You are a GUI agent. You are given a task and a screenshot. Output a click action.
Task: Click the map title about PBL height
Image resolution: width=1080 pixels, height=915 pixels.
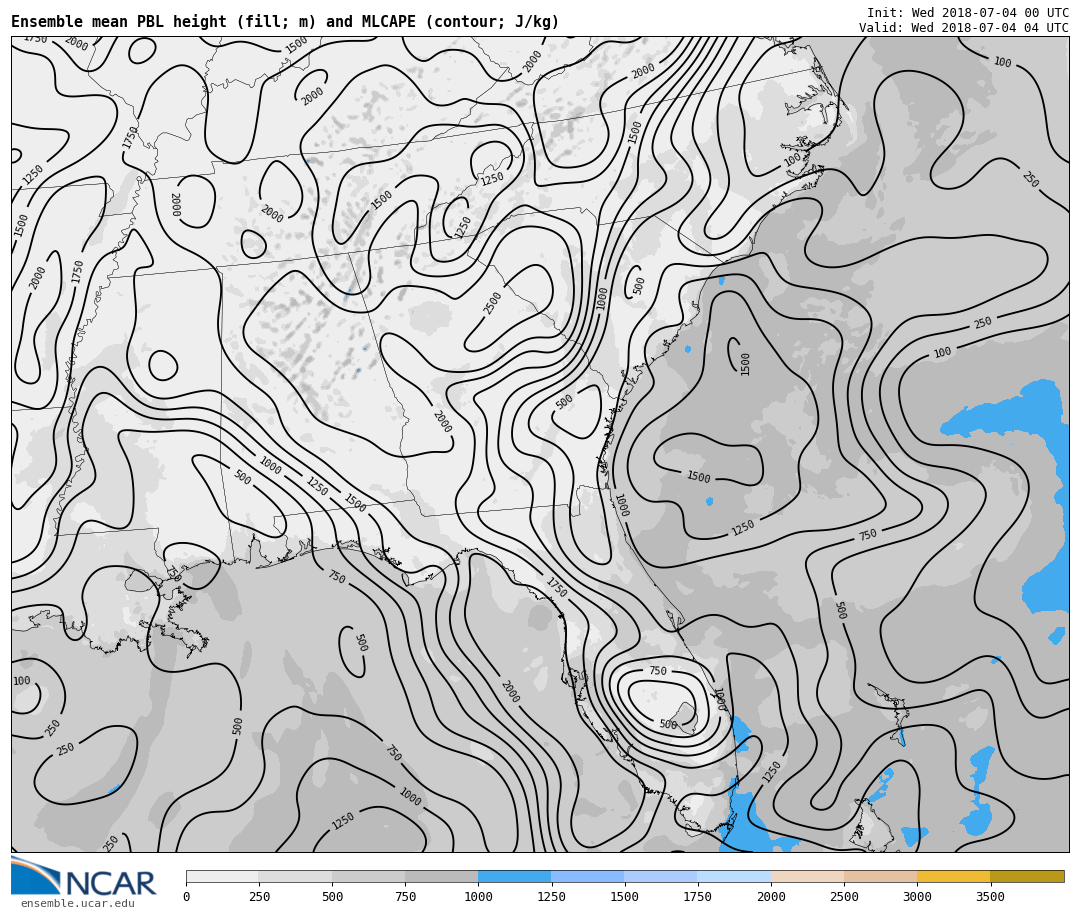pos(285,22)
